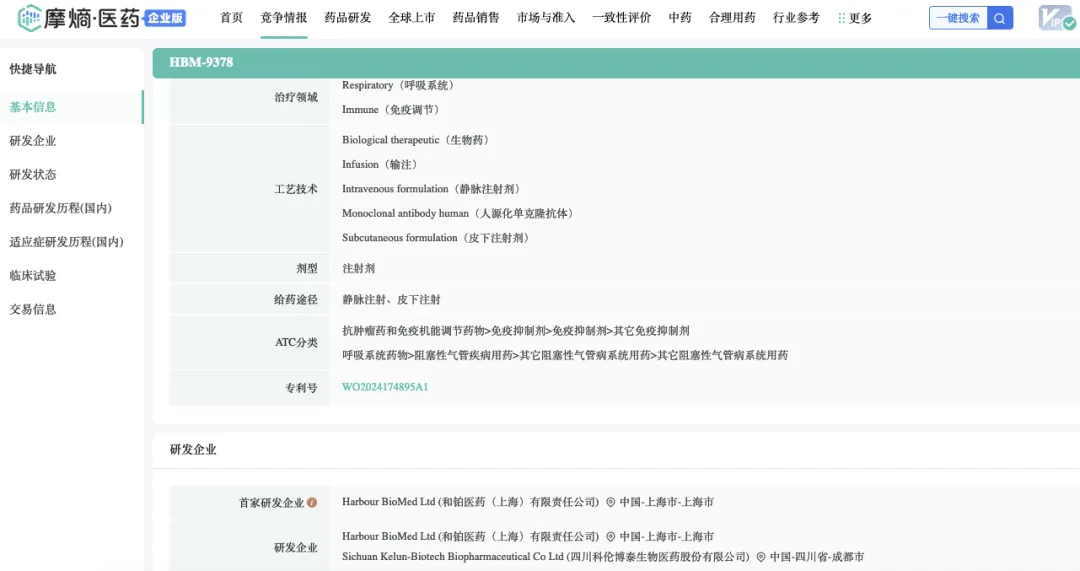
Task: Select the 药品研发 menu item
Action: 347,18
